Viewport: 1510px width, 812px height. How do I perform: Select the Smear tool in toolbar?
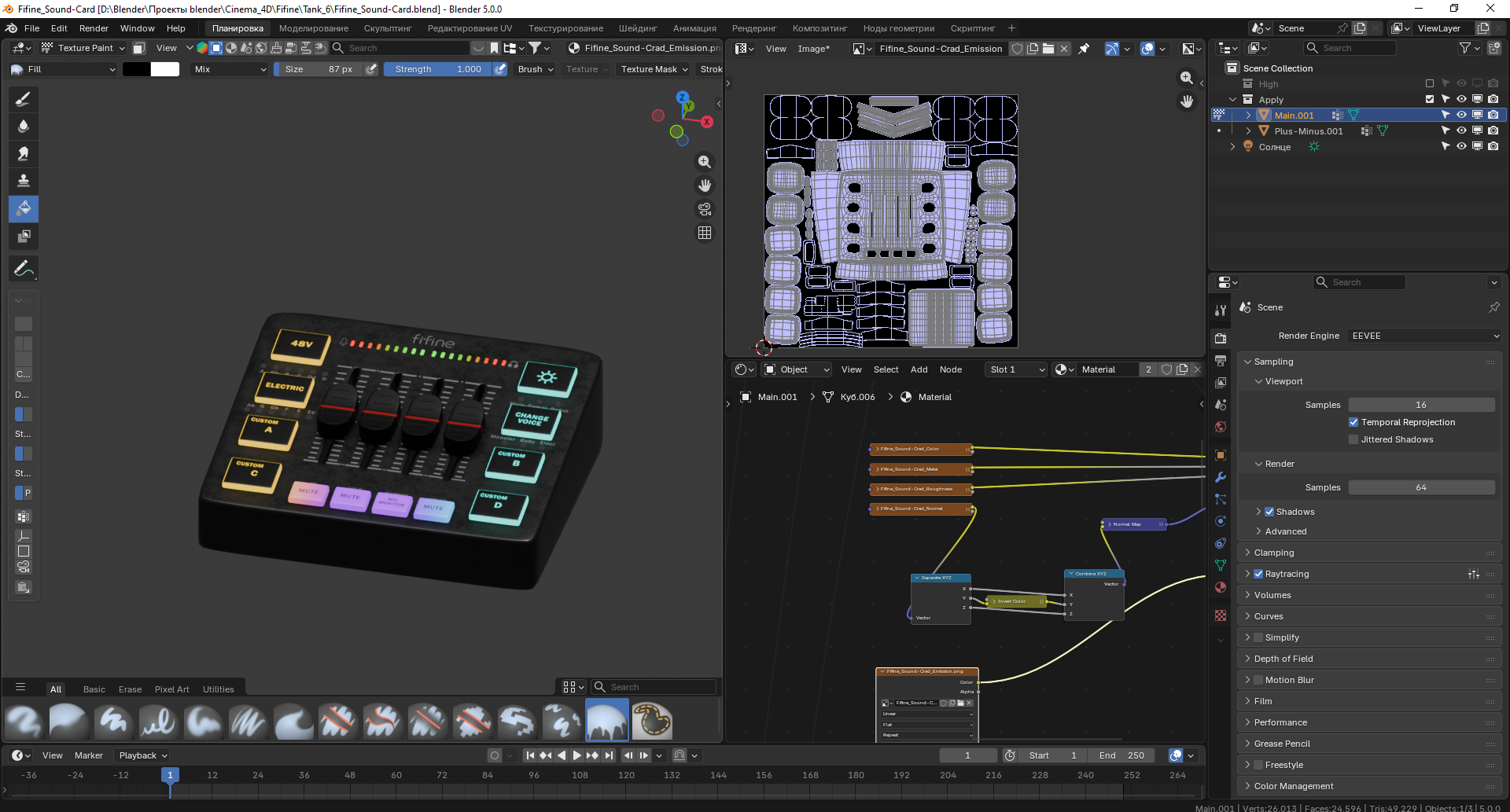coord(24,154)
